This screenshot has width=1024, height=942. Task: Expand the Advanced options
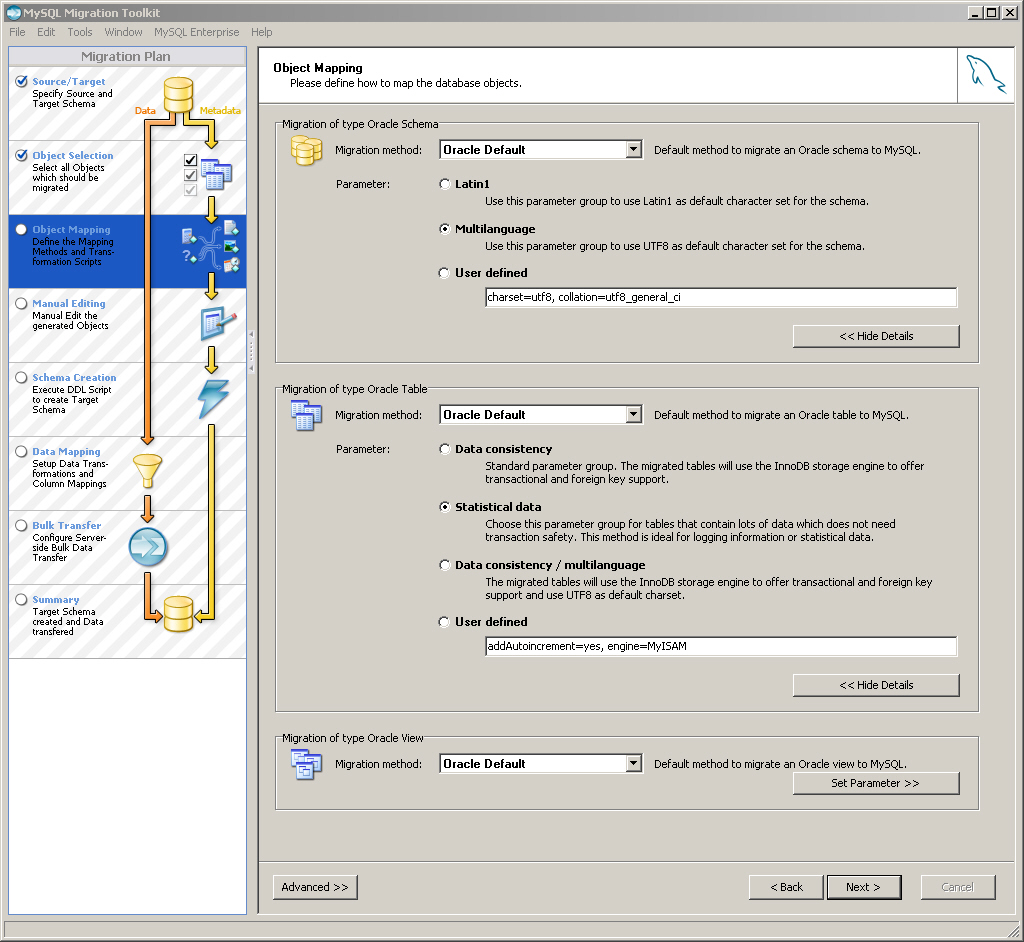tap(315, 887)
